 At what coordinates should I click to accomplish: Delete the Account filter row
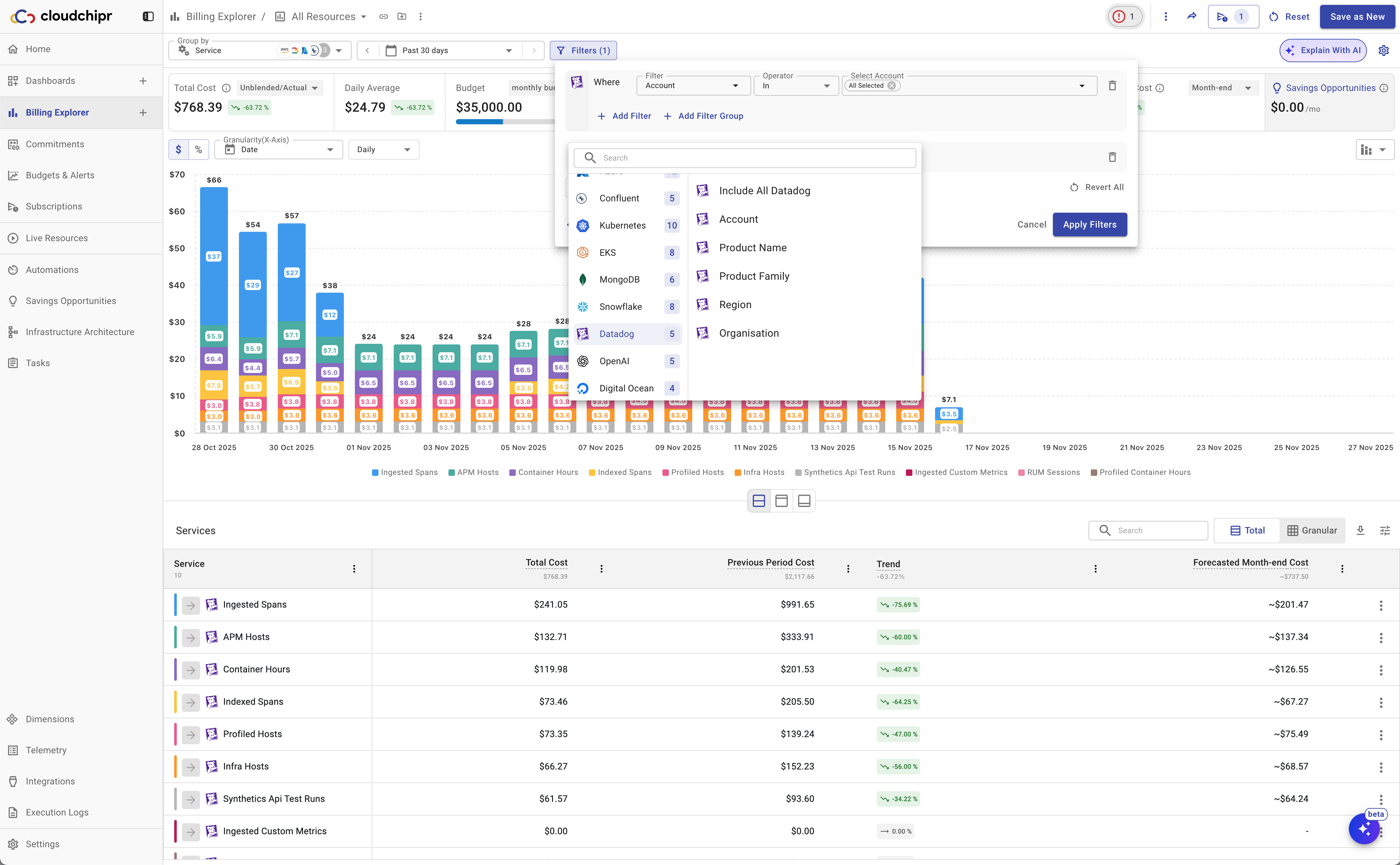click(1112, 86)
